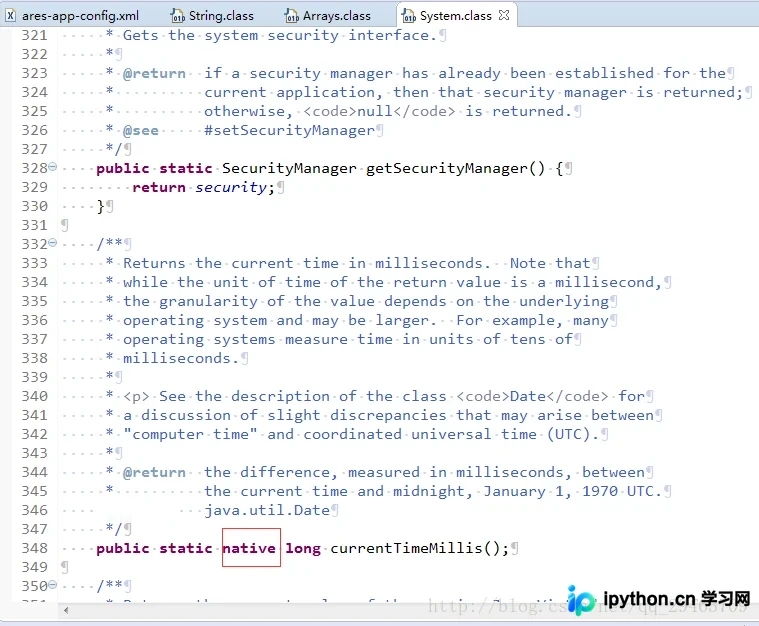Click 'getSecurityManager()' method name on line 328
This screenshot has width=759, height=626.
point(455,168)
